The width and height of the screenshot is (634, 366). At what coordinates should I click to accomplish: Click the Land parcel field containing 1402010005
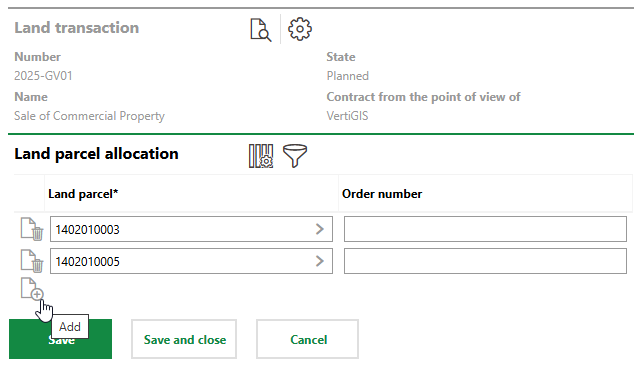191,261
